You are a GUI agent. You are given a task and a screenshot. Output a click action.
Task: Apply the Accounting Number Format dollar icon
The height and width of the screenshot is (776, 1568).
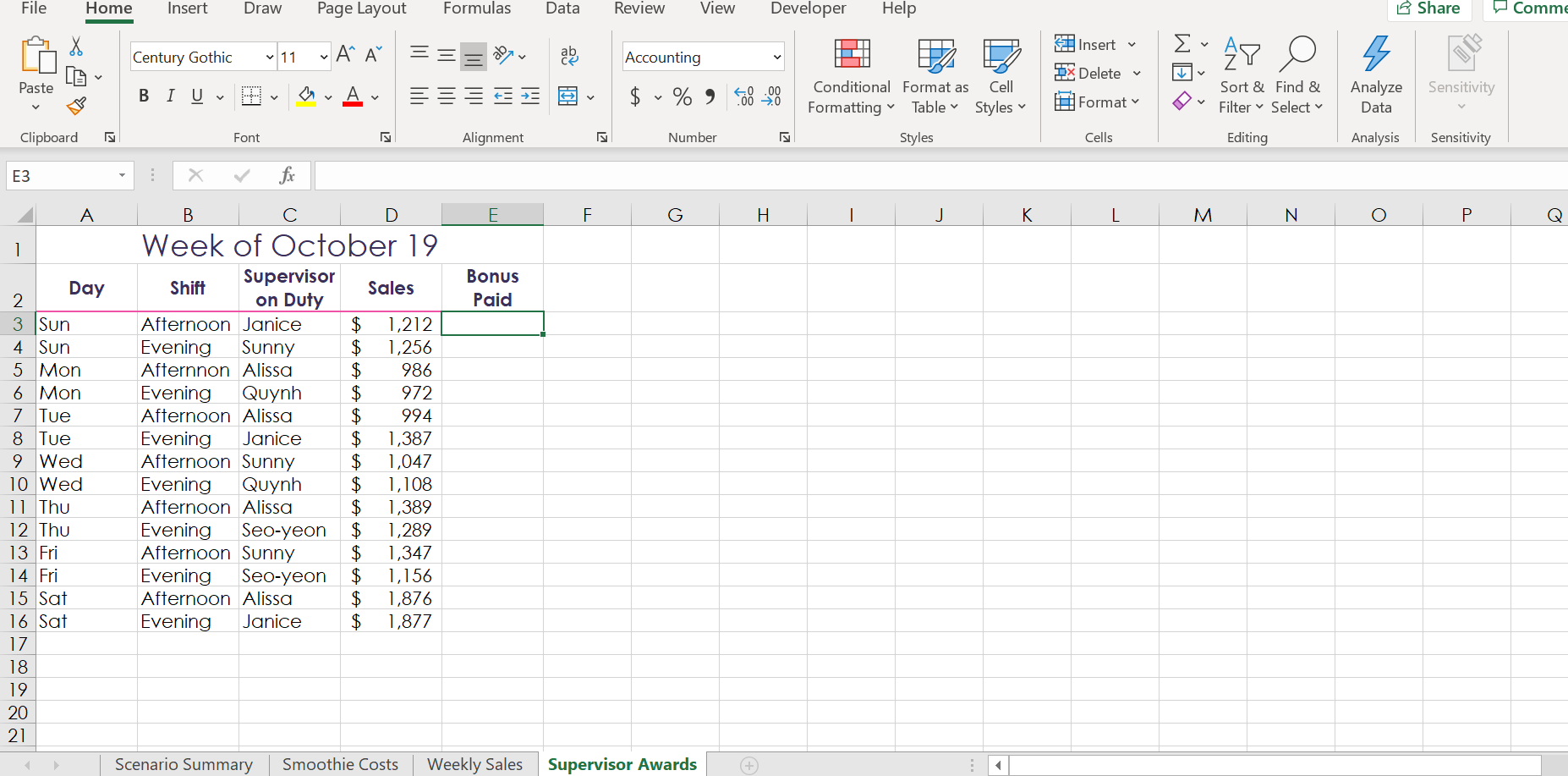(637, 96)
